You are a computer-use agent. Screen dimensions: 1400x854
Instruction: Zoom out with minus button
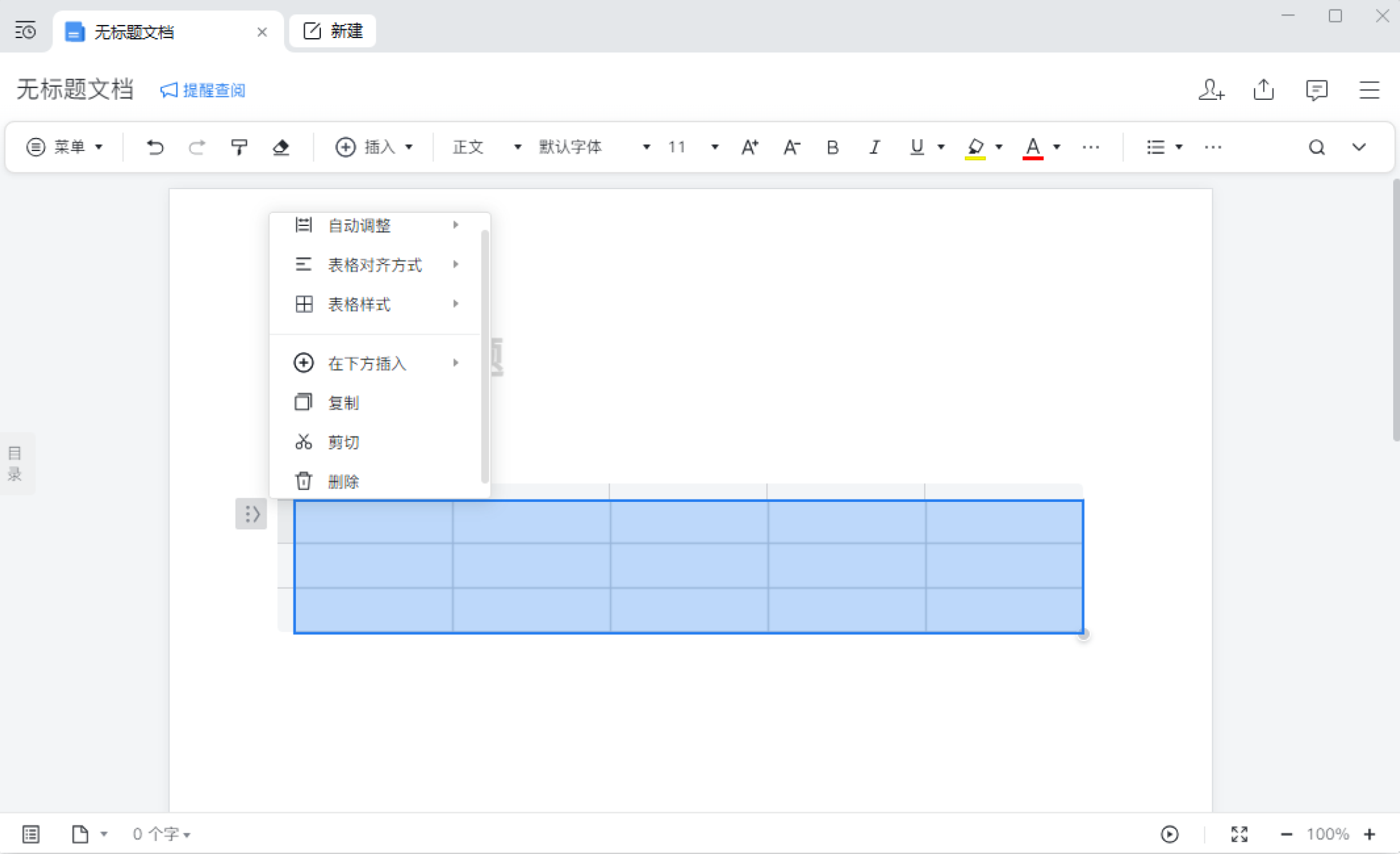1286,834
